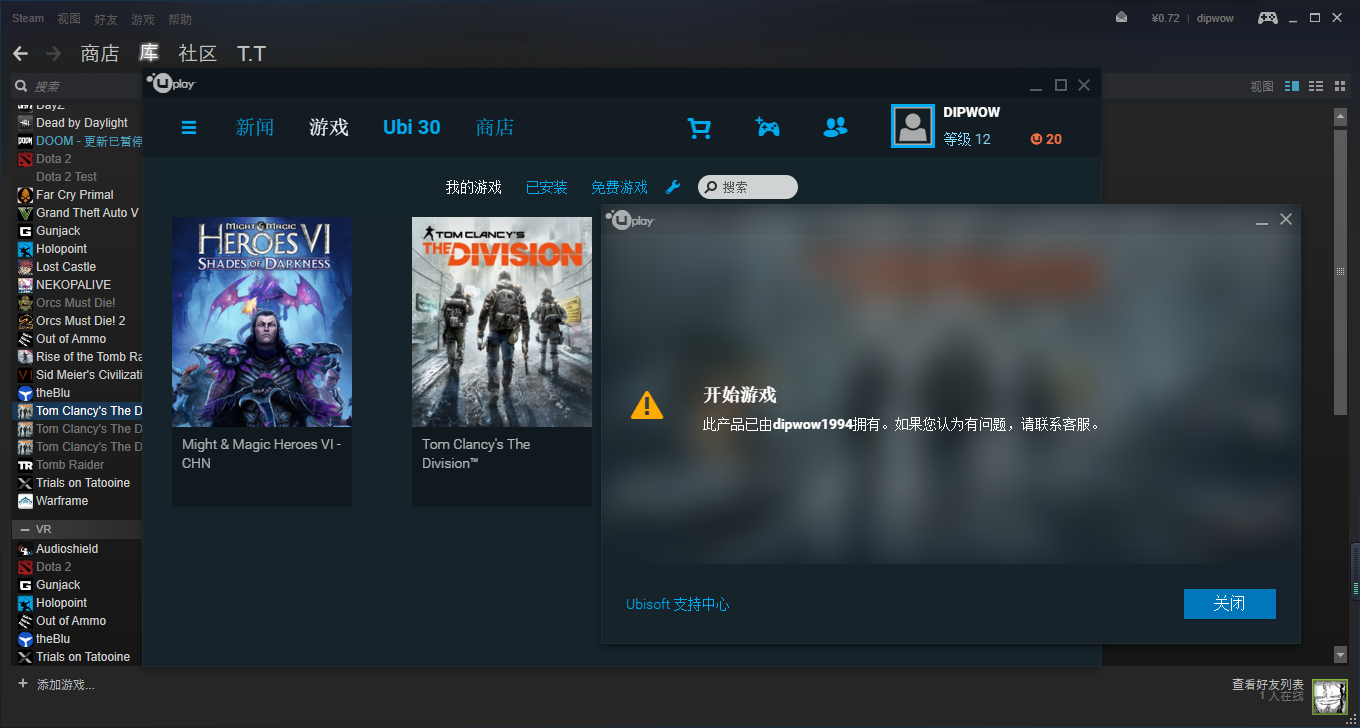Click the 关闭 button in the dialog
The width and height of the screenshot is (1360, 728).
click(x=1229, y=604)
